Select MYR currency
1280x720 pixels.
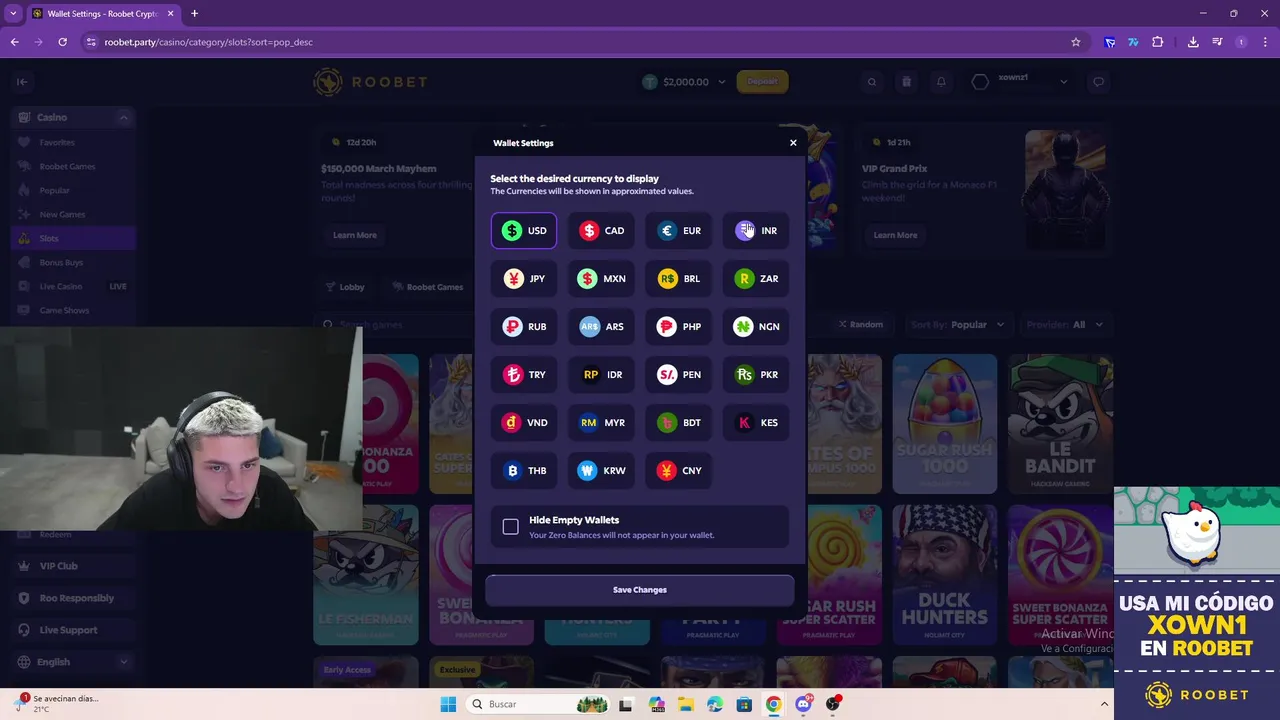pos(601,423)
